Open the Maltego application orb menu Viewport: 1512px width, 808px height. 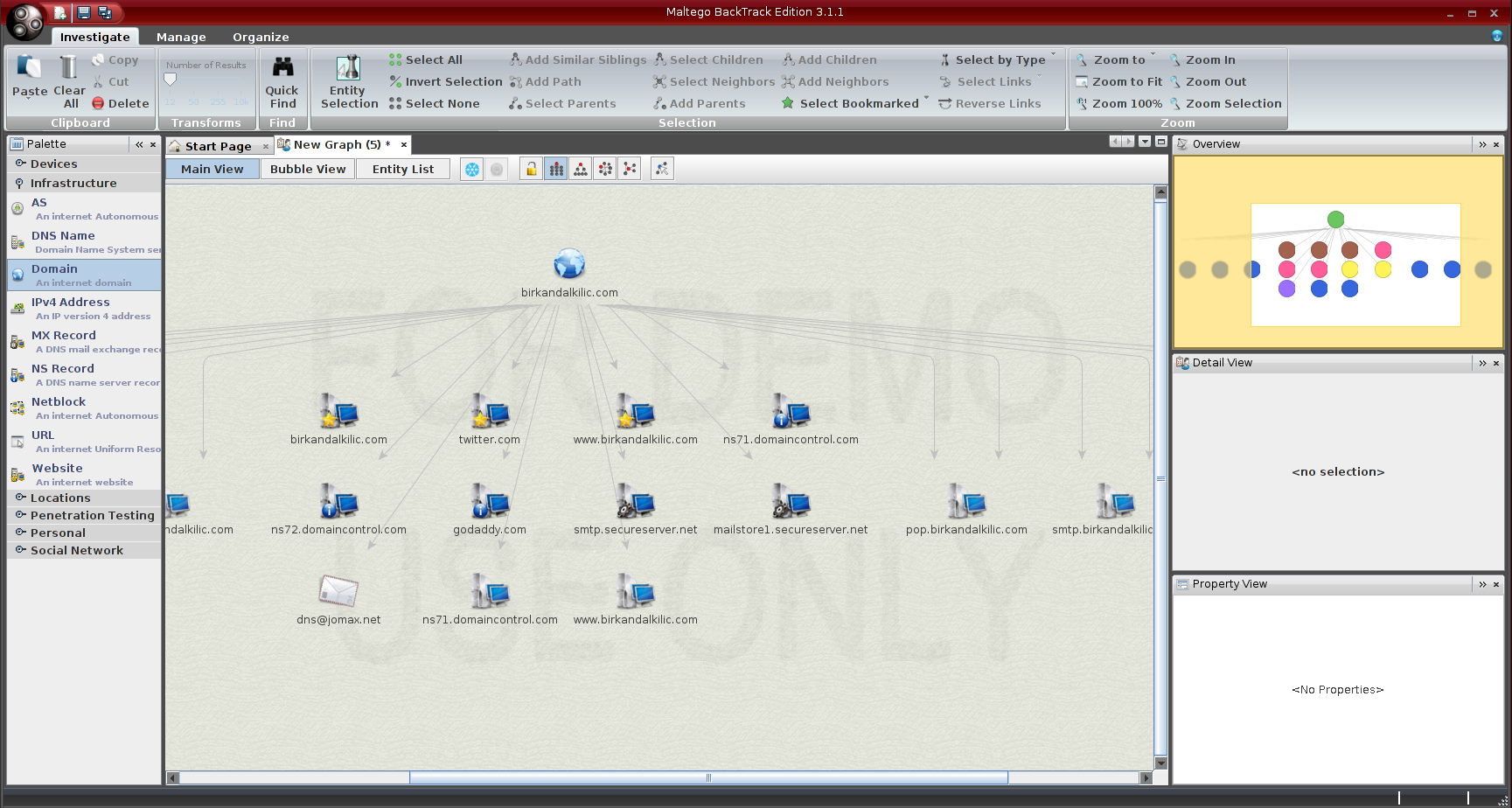pos(24,22)
